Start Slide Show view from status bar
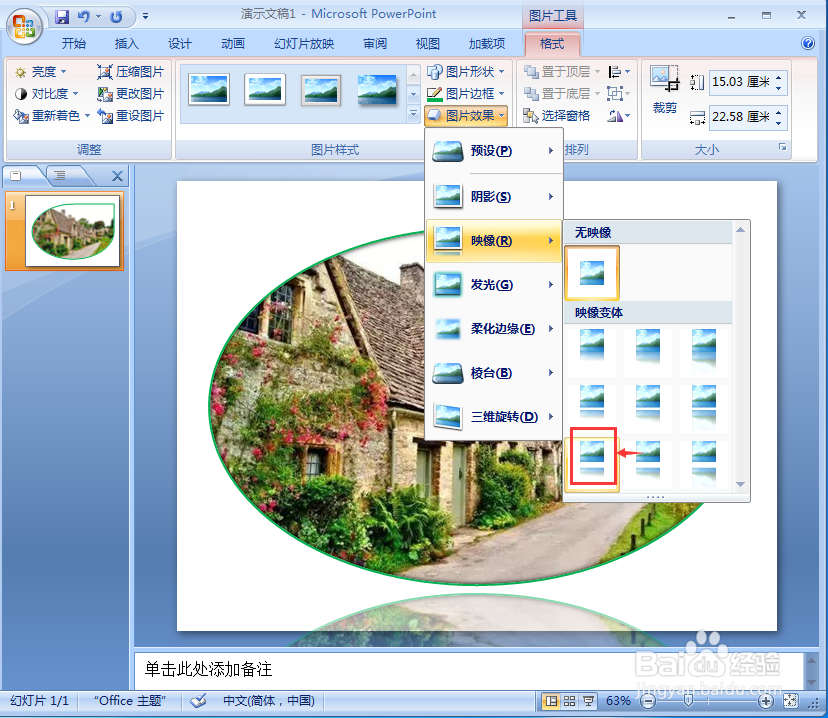Viewport: 828px width, 718px height. coord(587,701)
